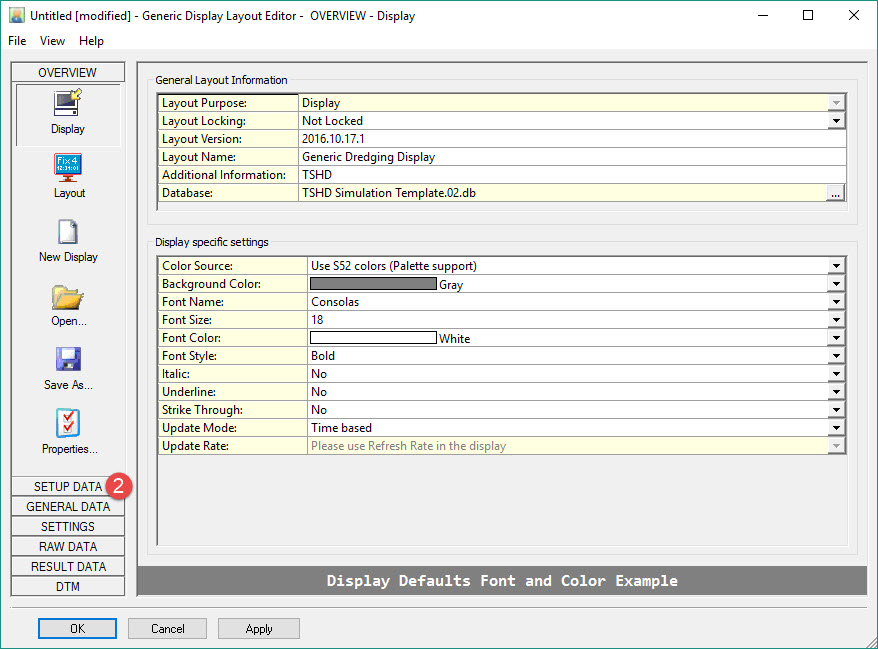This screenshot has width=878, height=649.
Task: Expand the Font Name dropdown
Action: [836, 302]
